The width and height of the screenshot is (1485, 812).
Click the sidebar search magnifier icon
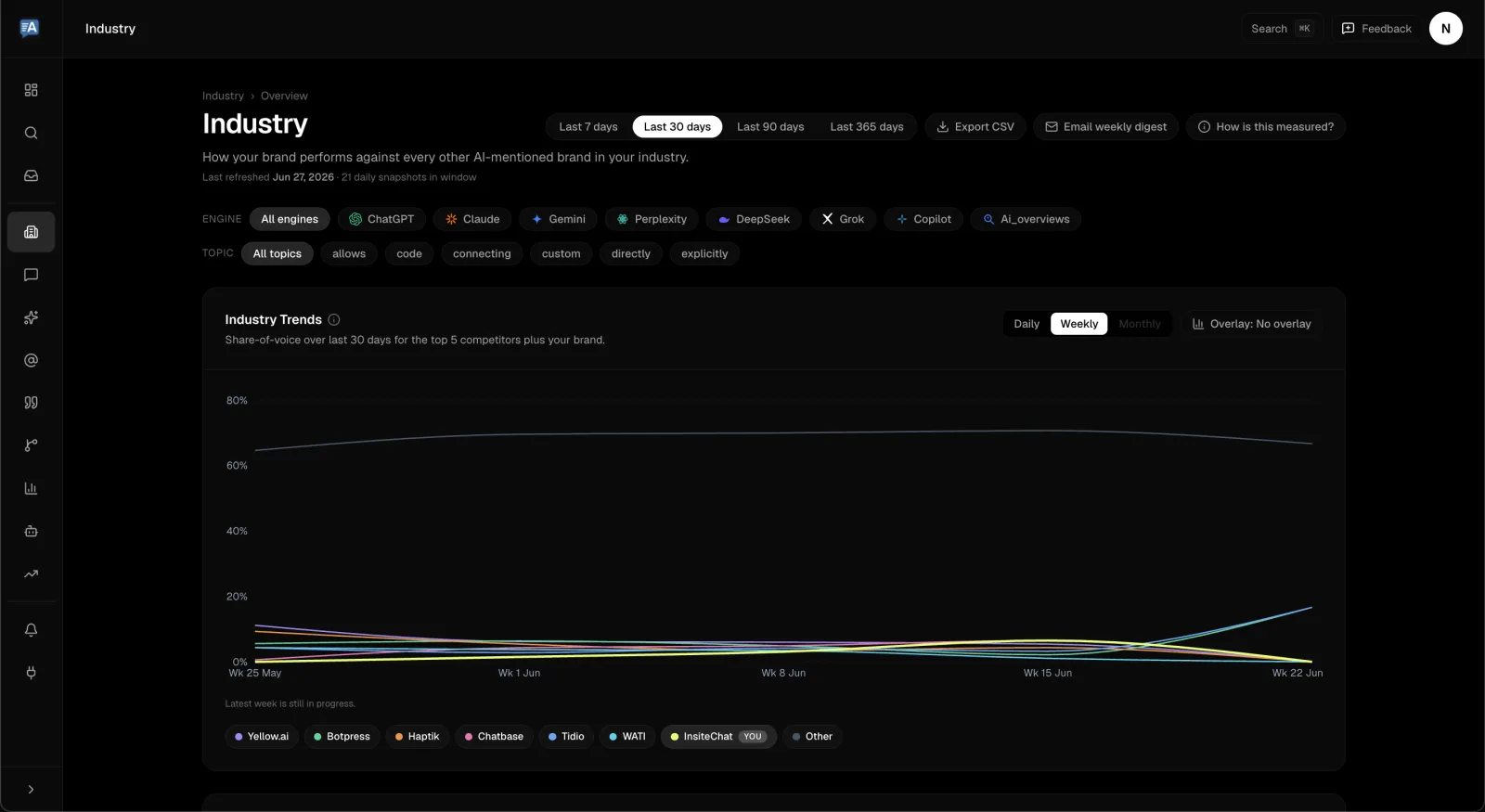[31, 133]
